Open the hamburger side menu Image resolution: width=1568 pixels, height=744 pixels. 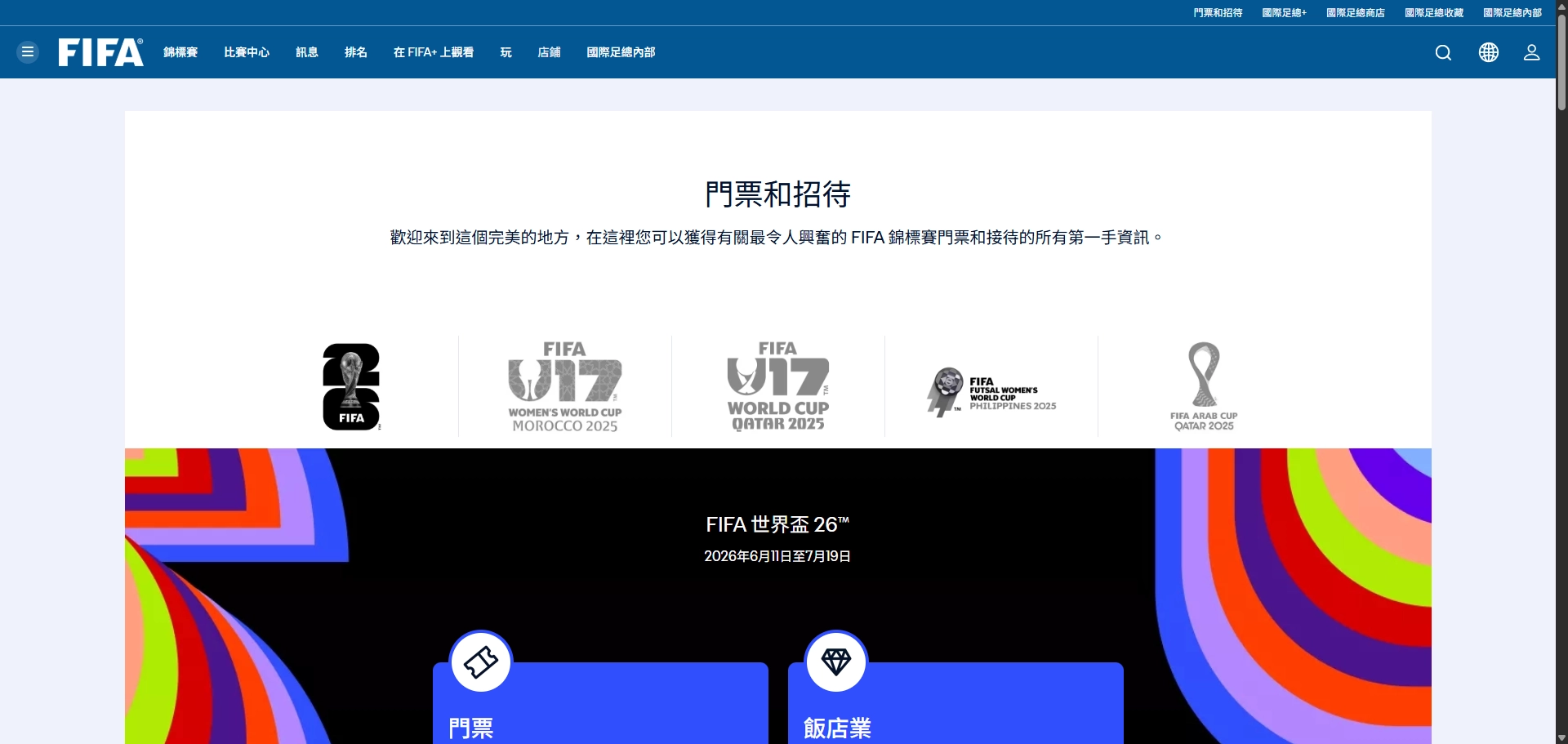(28, 52)
